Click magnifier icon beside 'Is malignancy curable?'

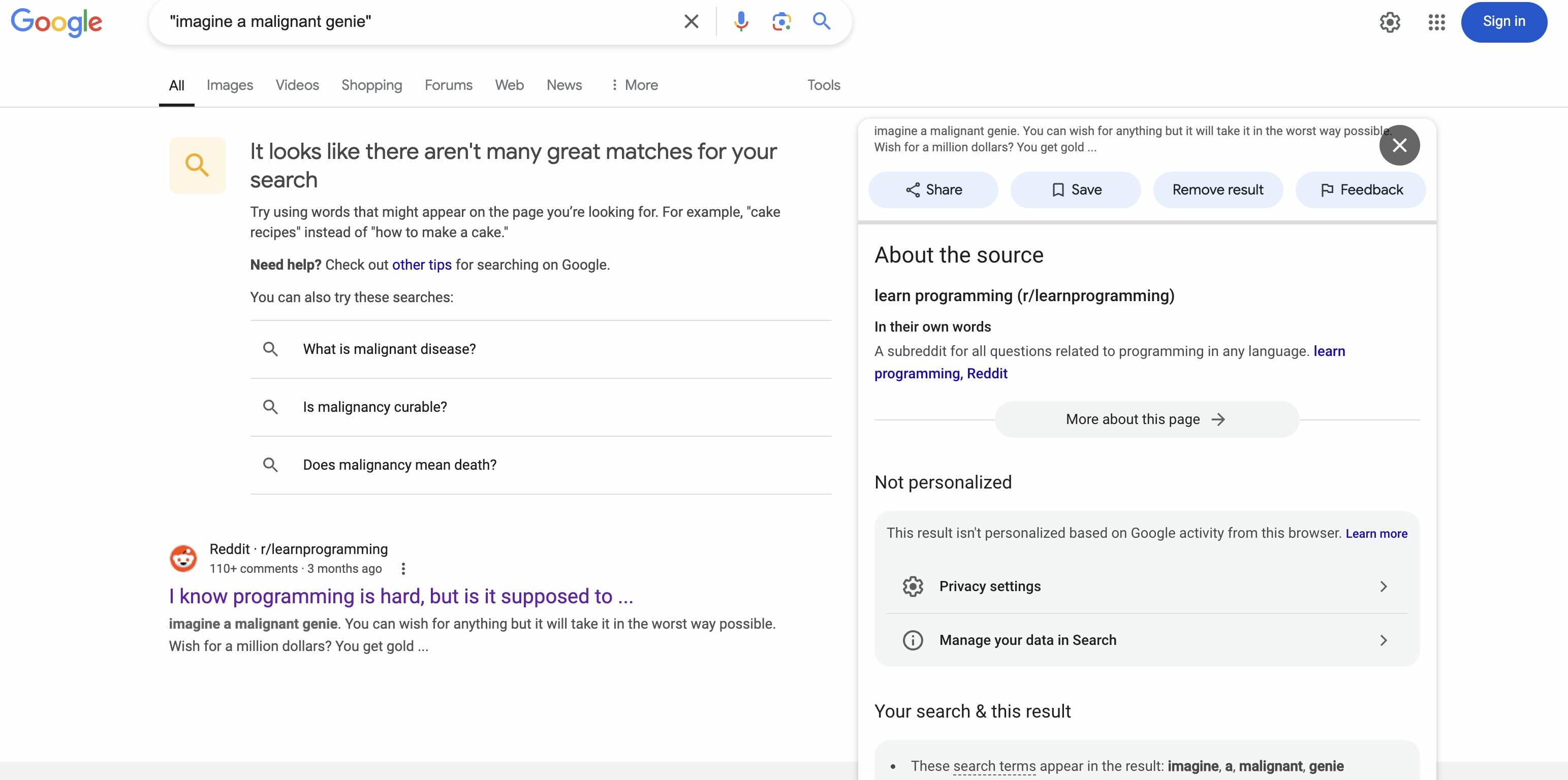coord(270,407)
